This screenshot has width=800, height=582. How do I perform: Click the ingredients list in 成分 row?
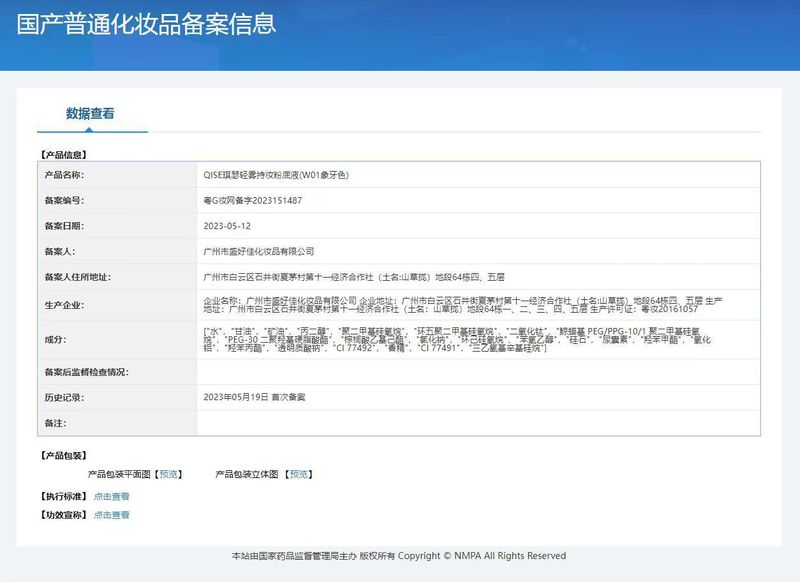pos(457,340)
